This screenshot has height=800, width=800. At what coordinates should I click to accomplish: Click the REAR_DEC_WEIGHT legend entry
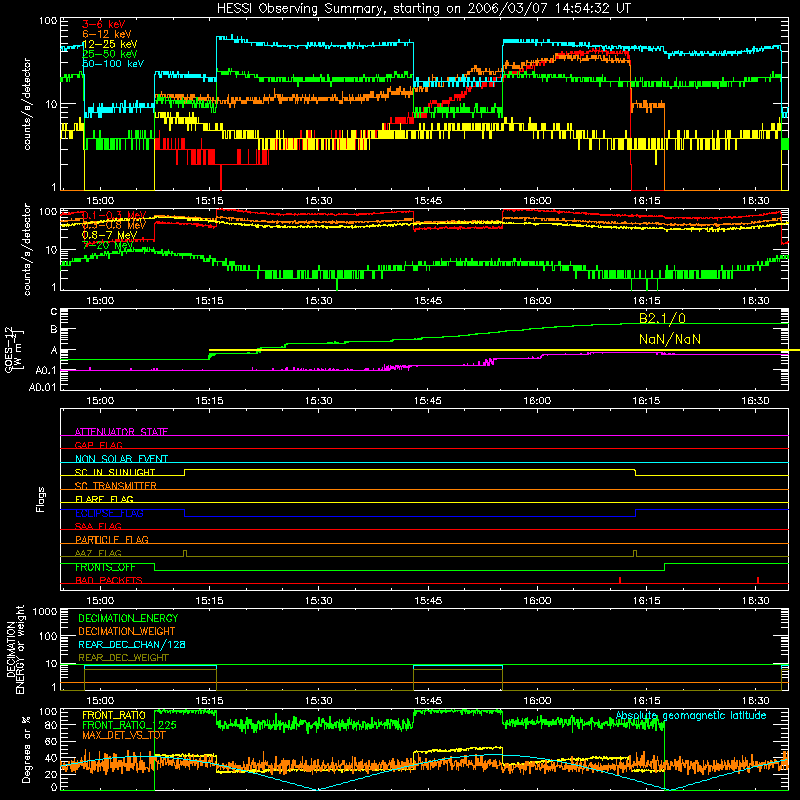[123, 658]
